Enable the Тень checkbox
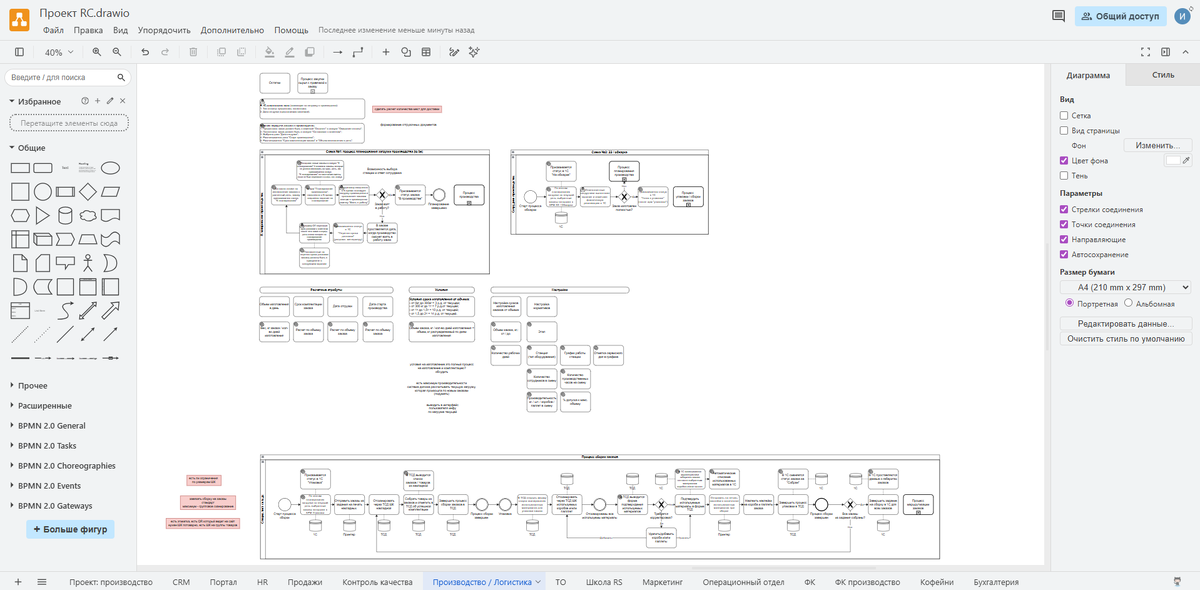This screenshot has height=590, width=1200. coord(1065,176)
